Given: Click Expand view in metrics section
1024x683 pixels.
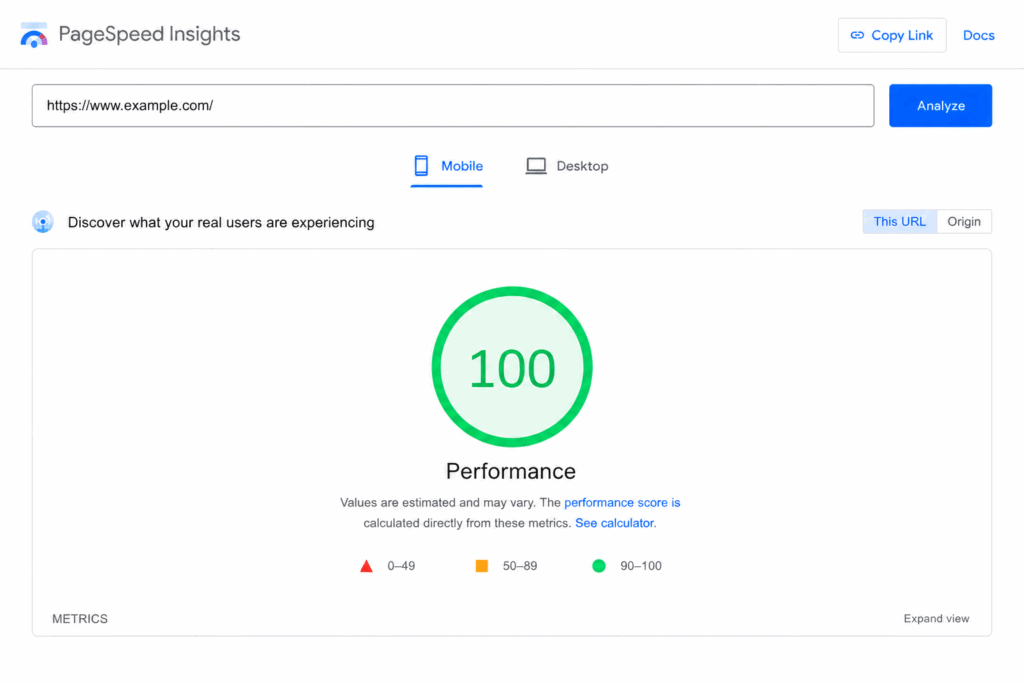Looking at the screenshot, I should click(936, 618).
